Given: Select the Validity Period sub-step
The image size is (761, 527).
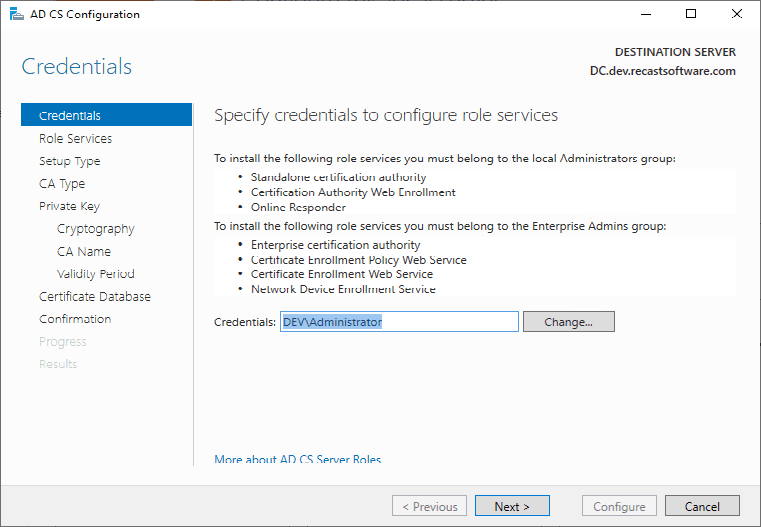Looking at the screenshot, I should pyautogui.click(x=95, y=274).
